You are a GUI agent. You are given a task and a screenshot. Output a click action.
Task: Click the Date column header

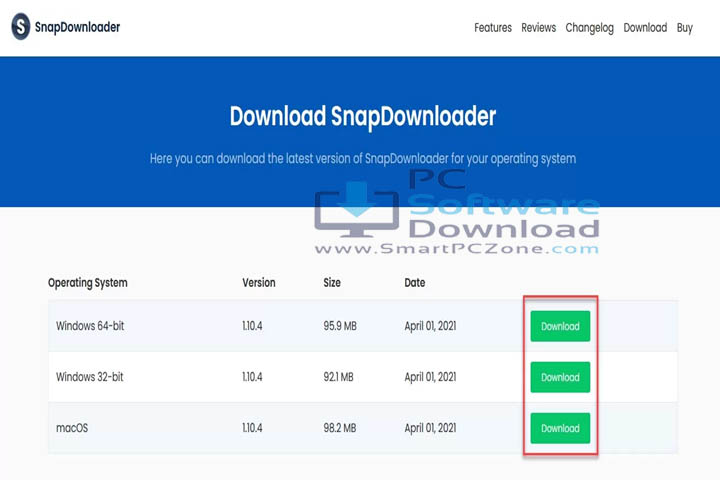[414, 282]
